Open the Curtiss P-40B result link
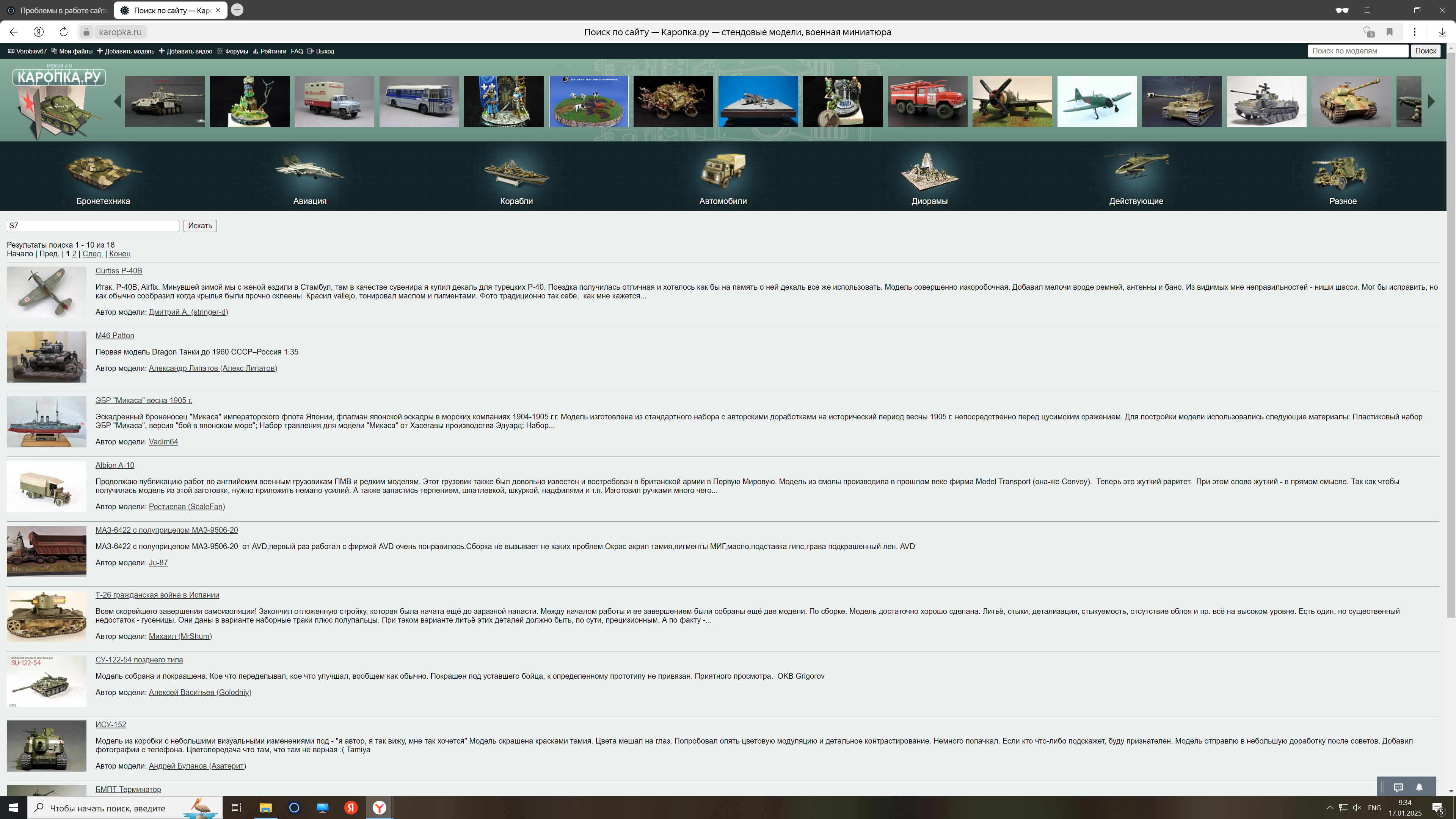This screenshot has height=819, width=1456. (x=119, y=271)
